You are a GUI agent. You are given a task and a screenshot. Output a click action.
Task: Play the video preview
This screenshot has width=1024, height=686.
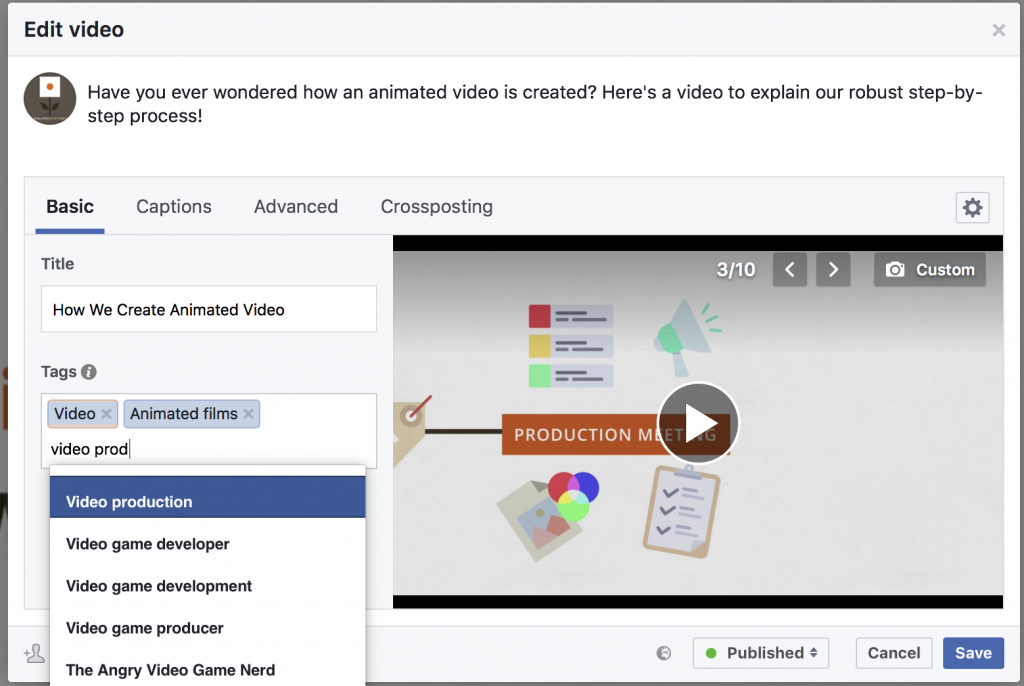click(x=698, y=423)
